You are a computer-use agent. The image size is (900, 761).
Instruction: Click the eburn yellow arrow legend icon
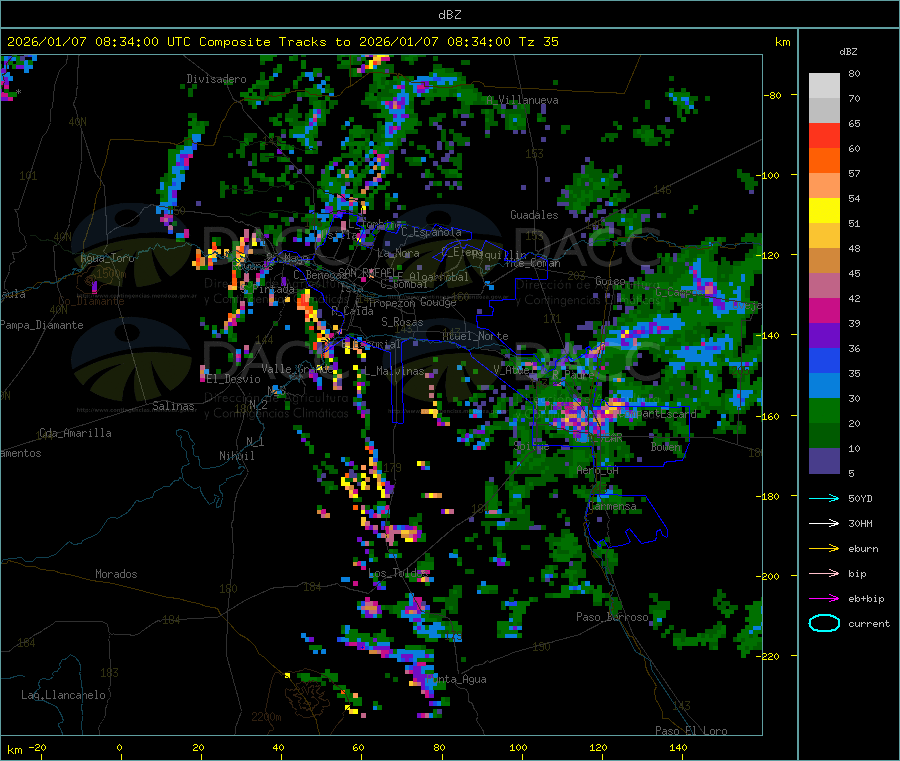(x=824, y=549)
